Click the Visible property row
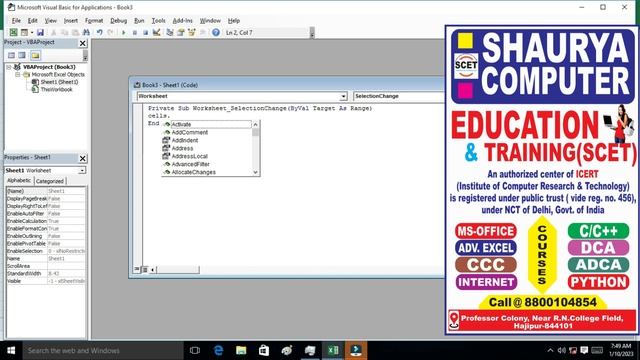Image resolution: width=640 pixels, height=360 pixels. 46,281
